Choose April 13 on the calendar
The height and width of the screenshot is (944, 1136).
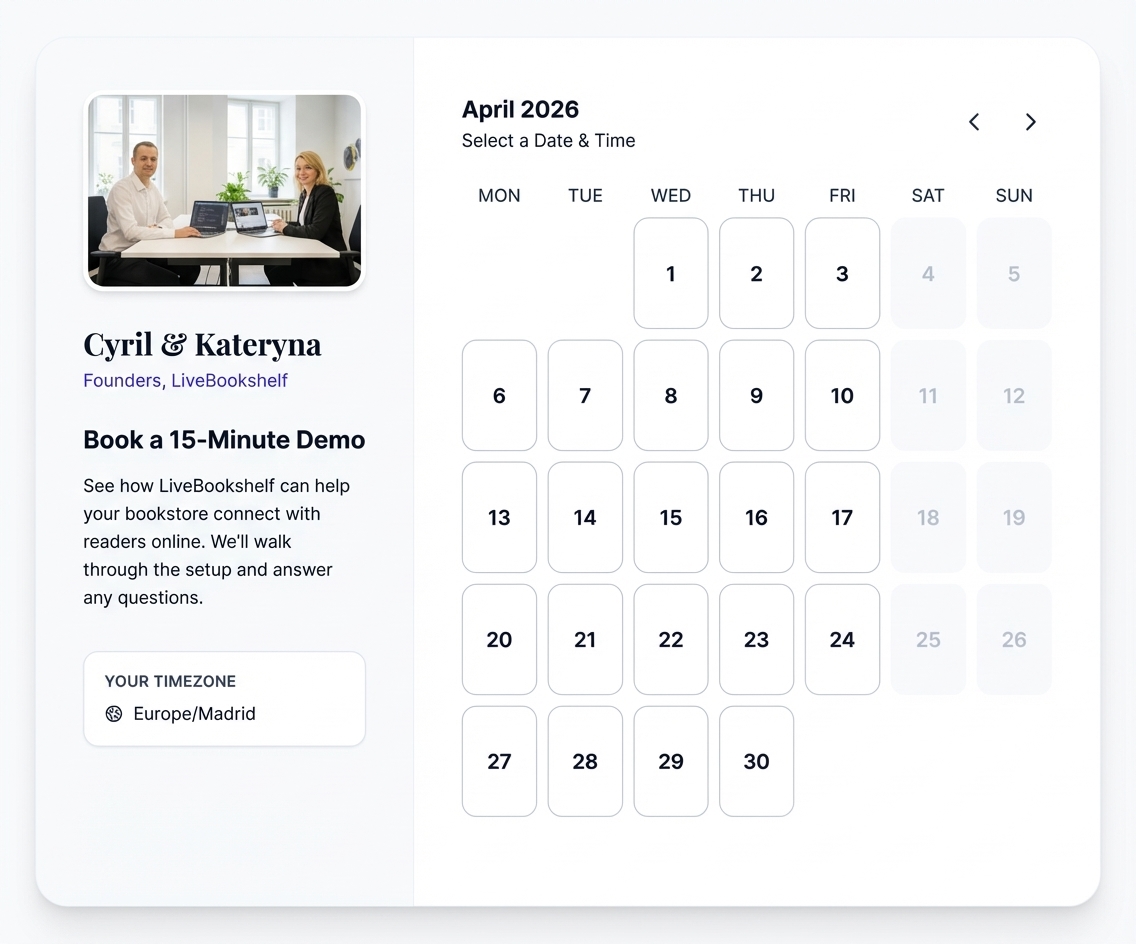coord(498,517)
